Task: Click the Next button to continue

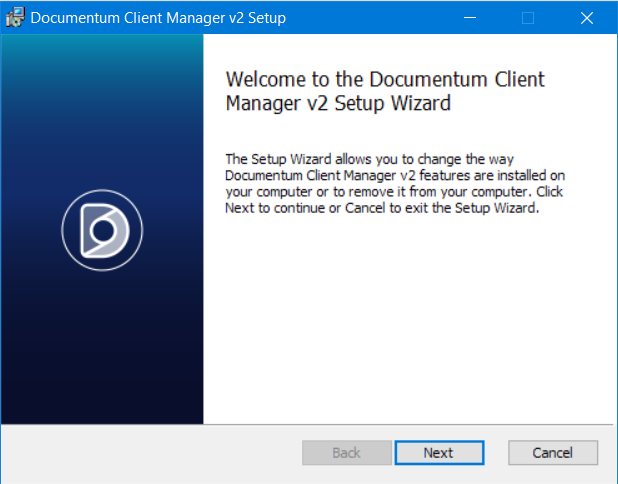Action: pyautogui.click(x=438, y=453)
